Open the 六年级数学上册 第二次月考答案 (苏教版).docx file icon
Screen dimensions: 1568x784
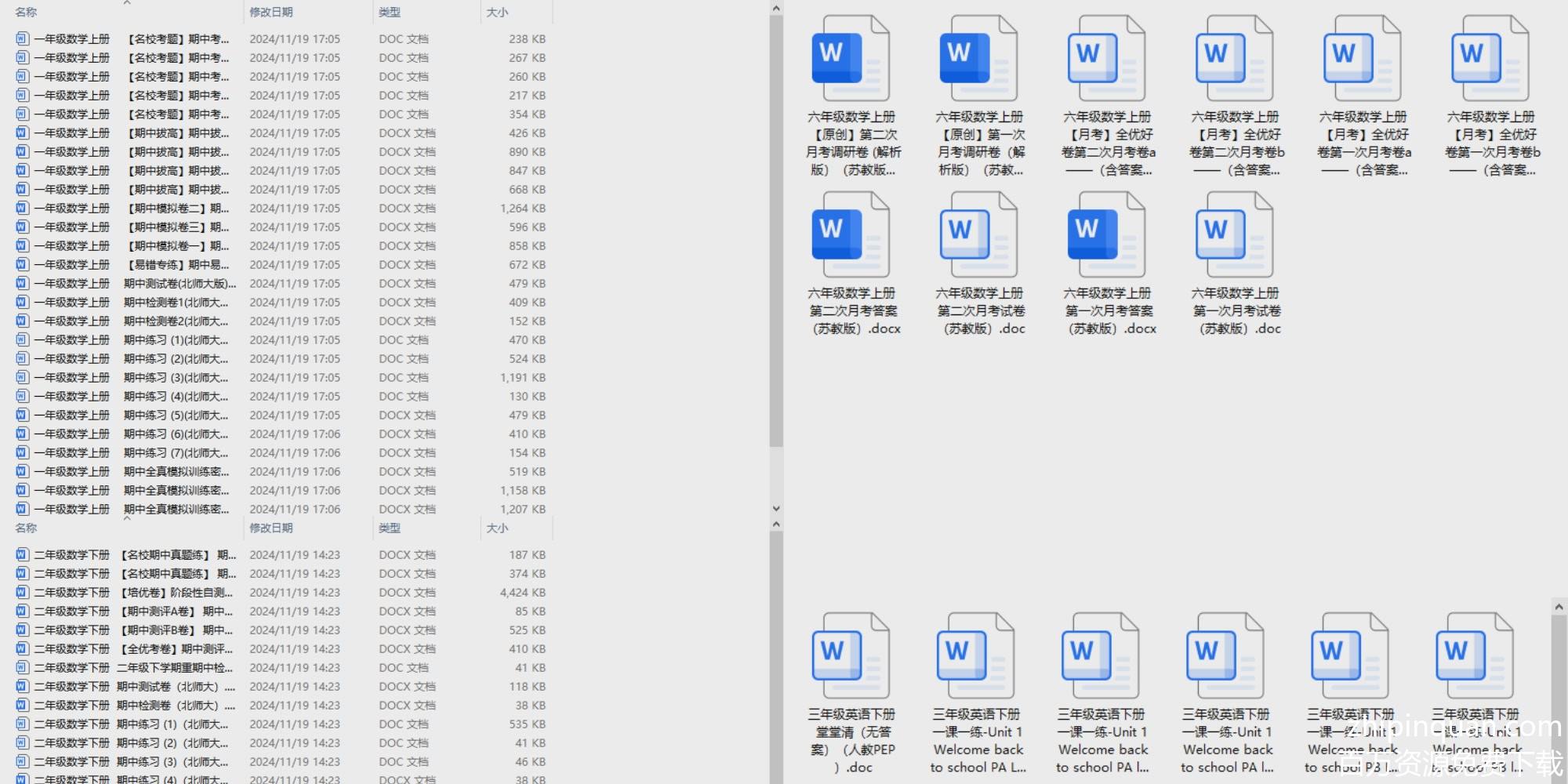(851, 234)
